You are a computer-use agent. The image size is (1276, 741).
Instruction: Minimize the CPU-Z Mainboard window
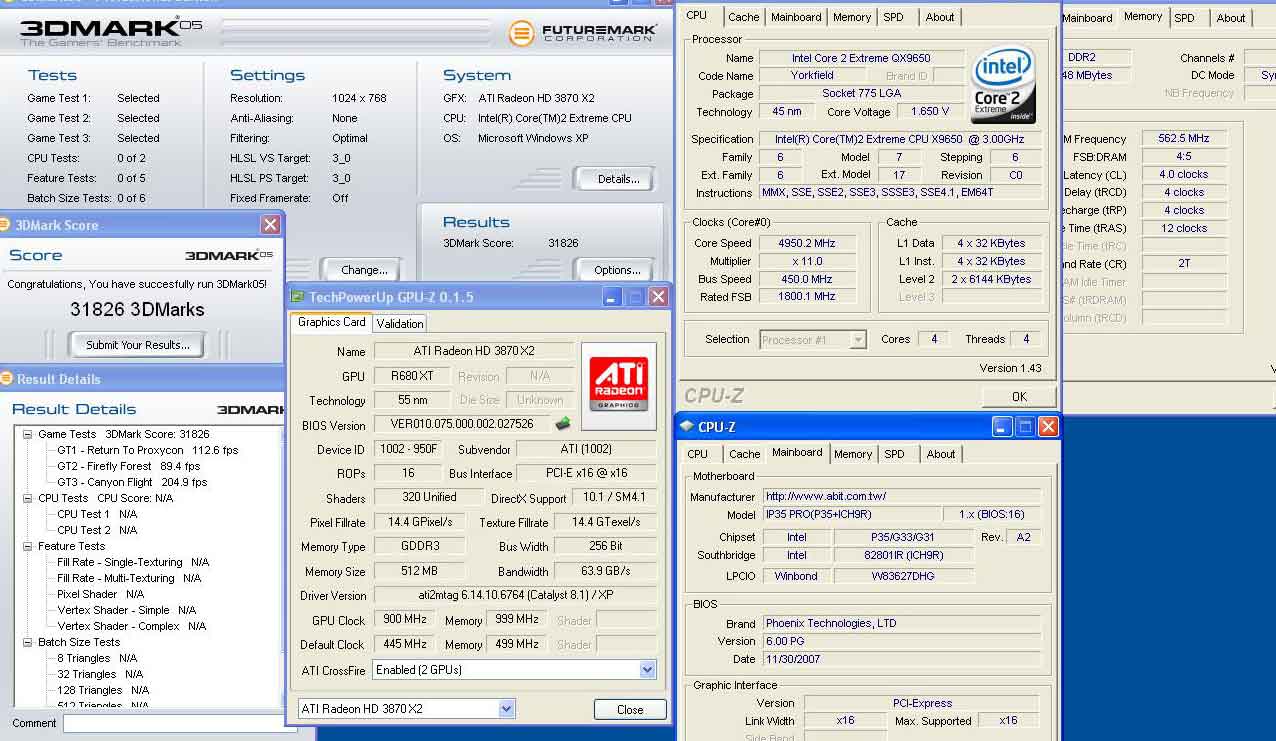point(1003,427)
